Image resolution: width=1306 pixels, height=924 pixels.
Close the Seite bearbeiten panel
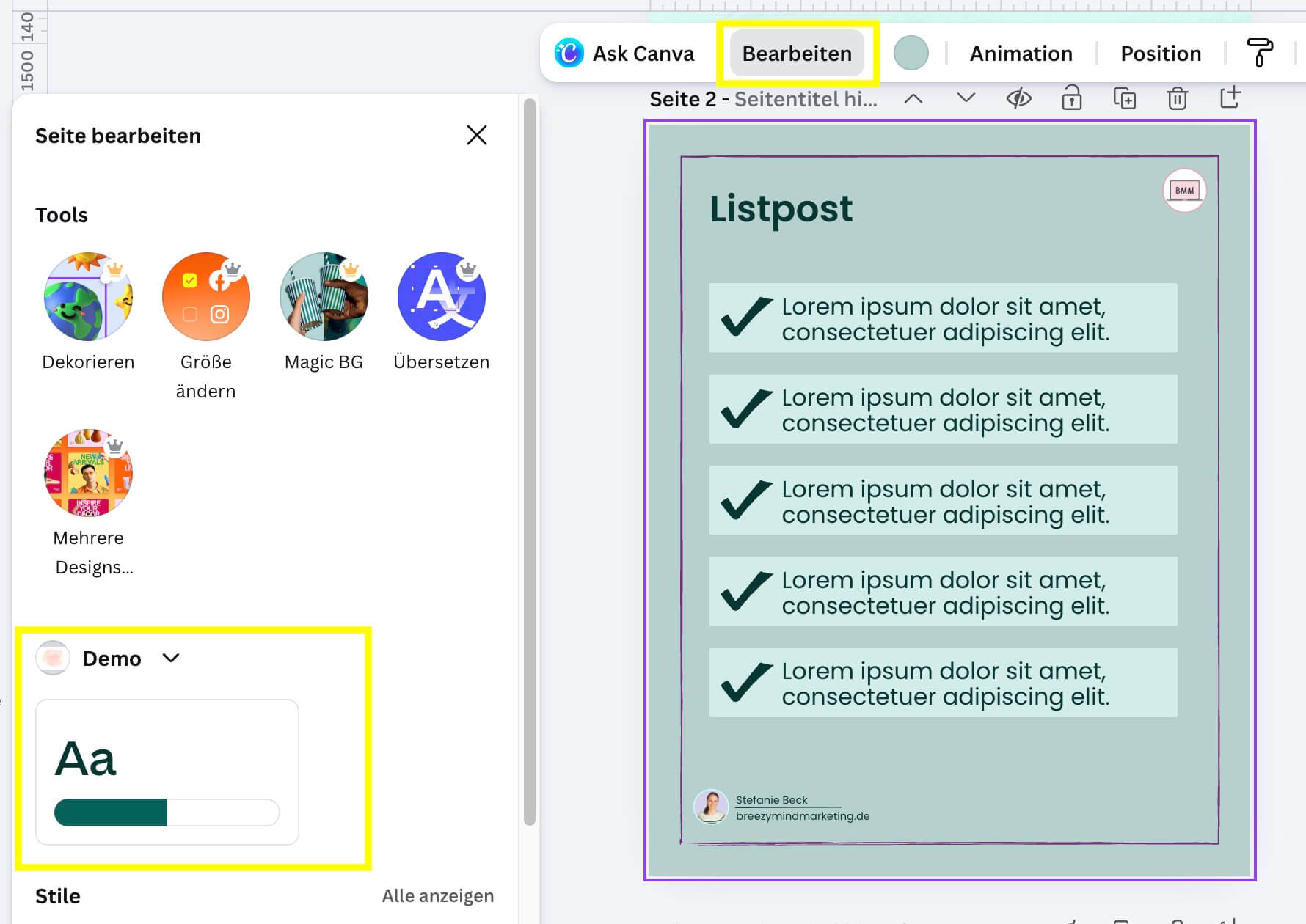pos(476,135)
